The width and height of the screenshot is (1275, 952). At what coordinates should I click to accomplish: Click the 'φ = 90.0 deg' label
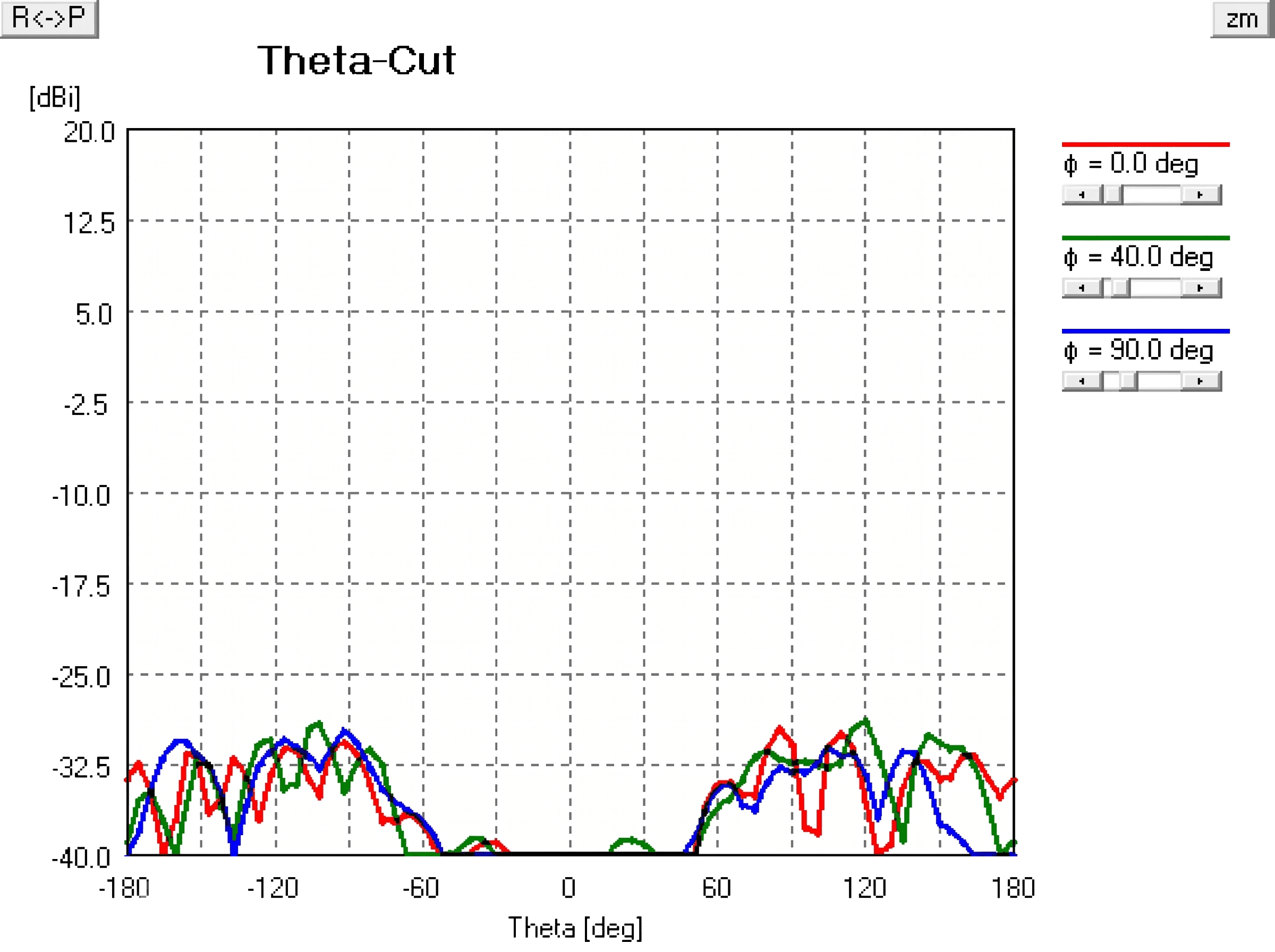1138,351
